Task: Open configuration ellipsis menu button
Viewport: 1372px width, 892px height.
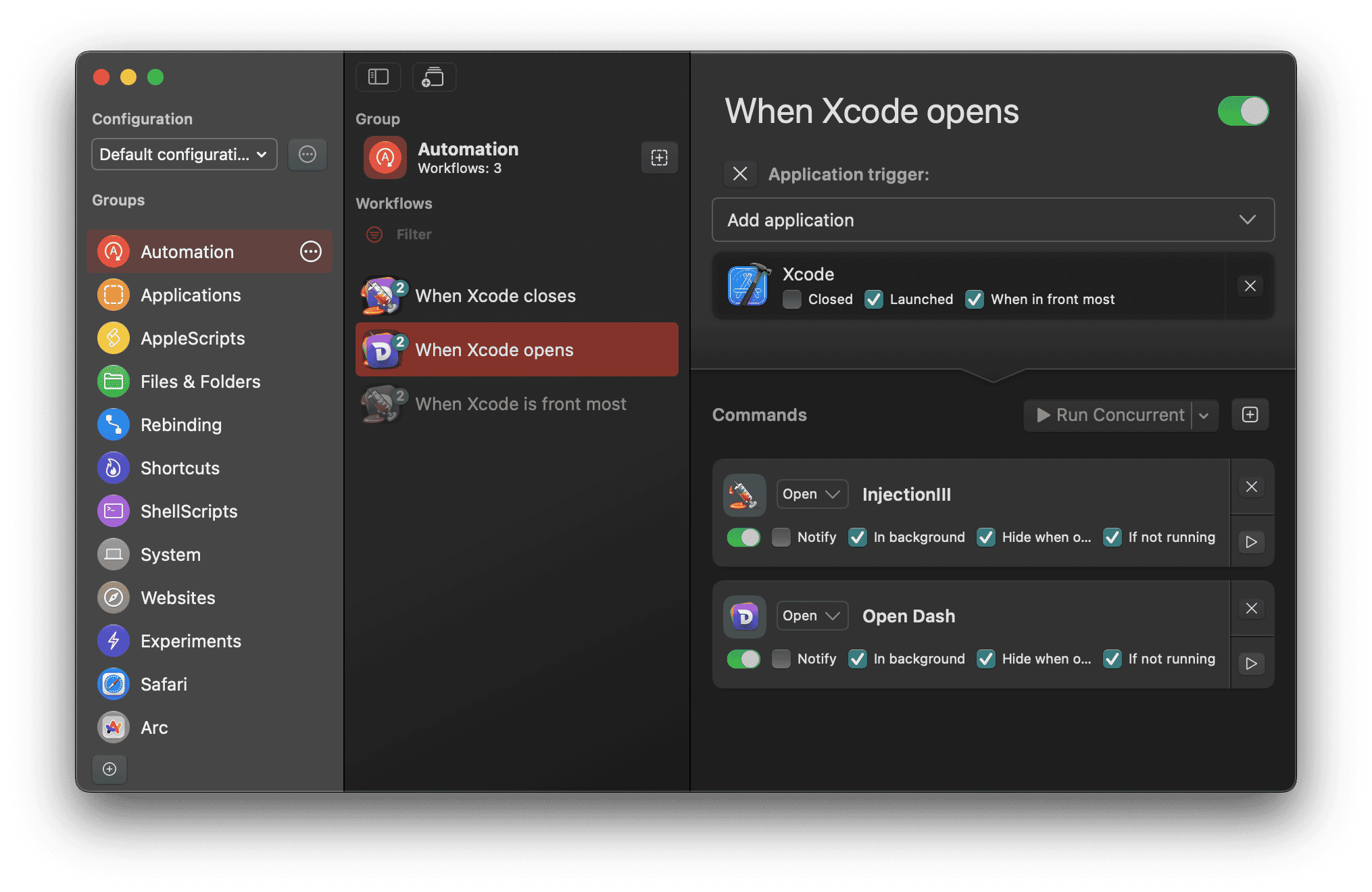Action: (x=308, y=155)
